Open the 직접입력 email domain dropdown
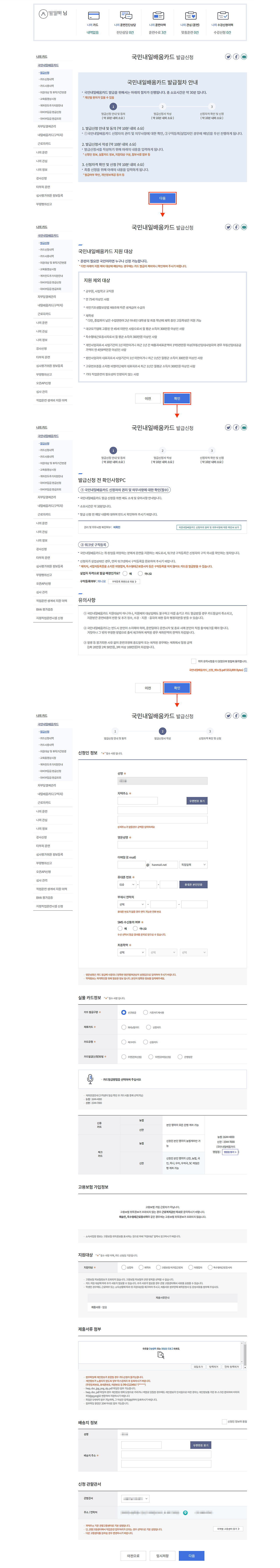 point(194,865)
